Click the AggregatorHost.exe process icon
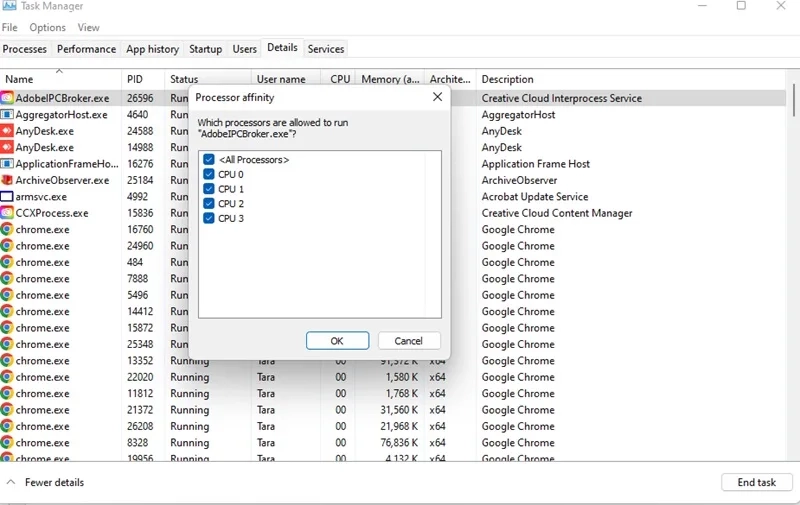 click(x=7, y=115)
